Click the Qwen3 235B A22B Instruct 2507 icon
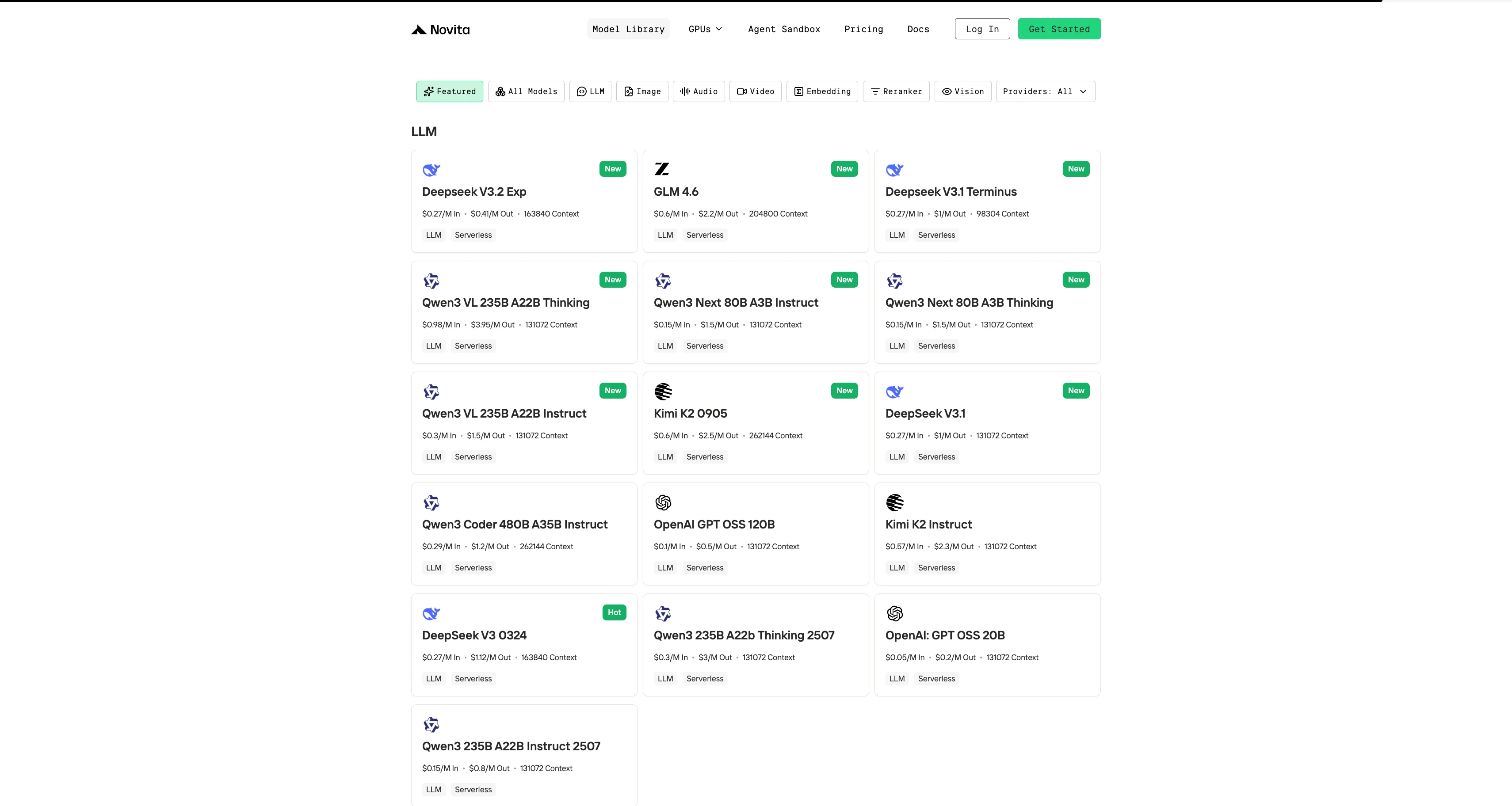1512x806 pixels. click(x=431, y=724)
